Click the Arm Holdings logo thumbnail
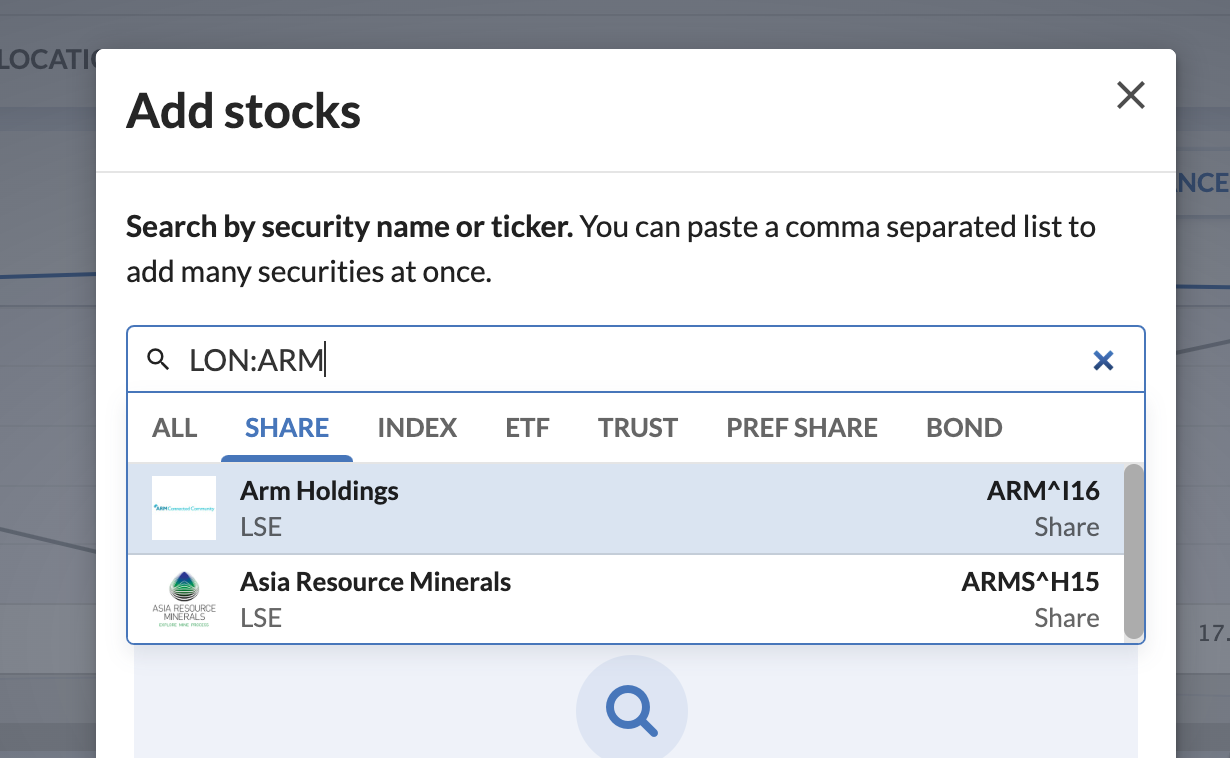 click(x=184, y=508)
